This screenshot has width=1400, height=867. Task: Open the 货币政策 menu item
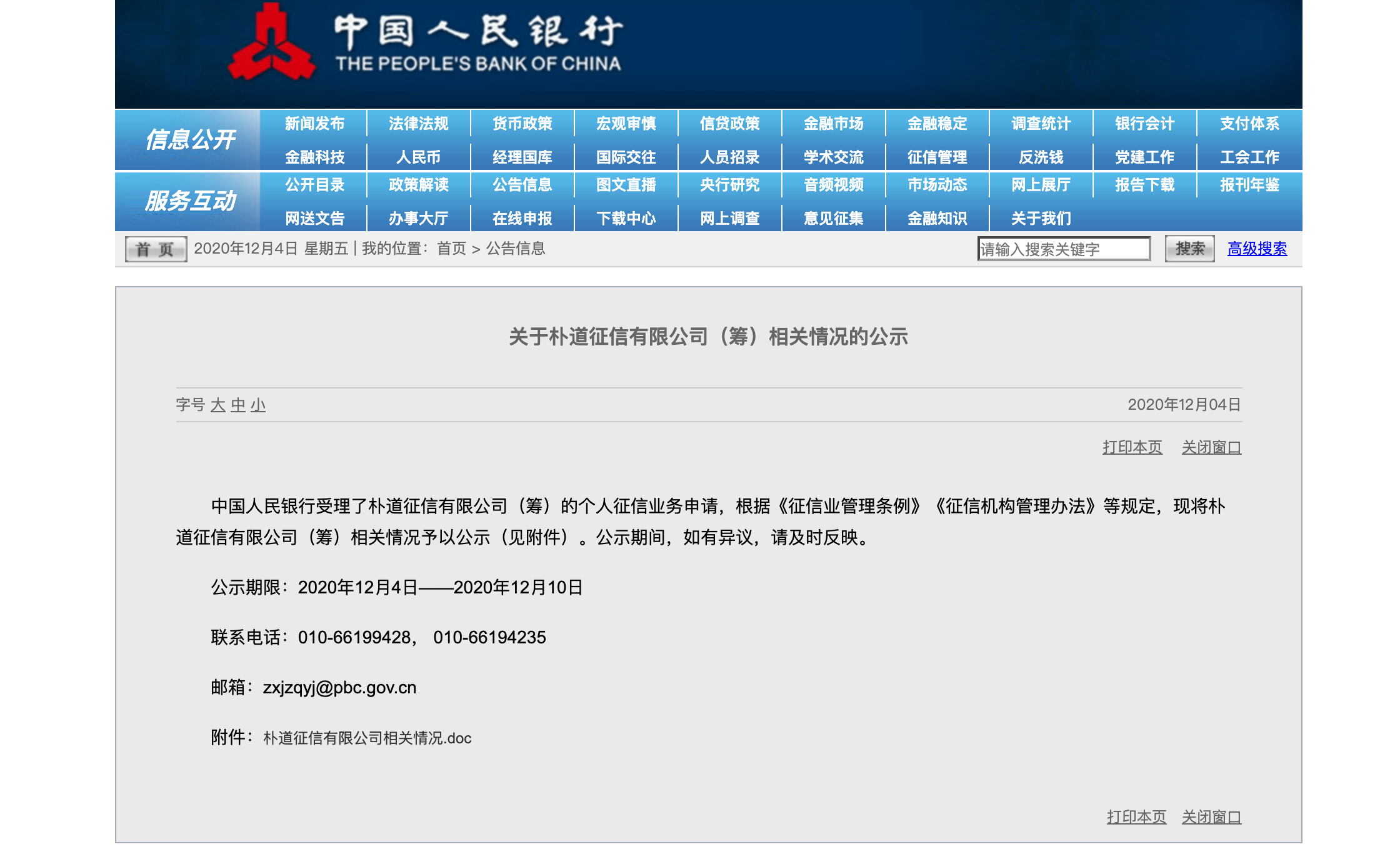[x=522, y=124]
